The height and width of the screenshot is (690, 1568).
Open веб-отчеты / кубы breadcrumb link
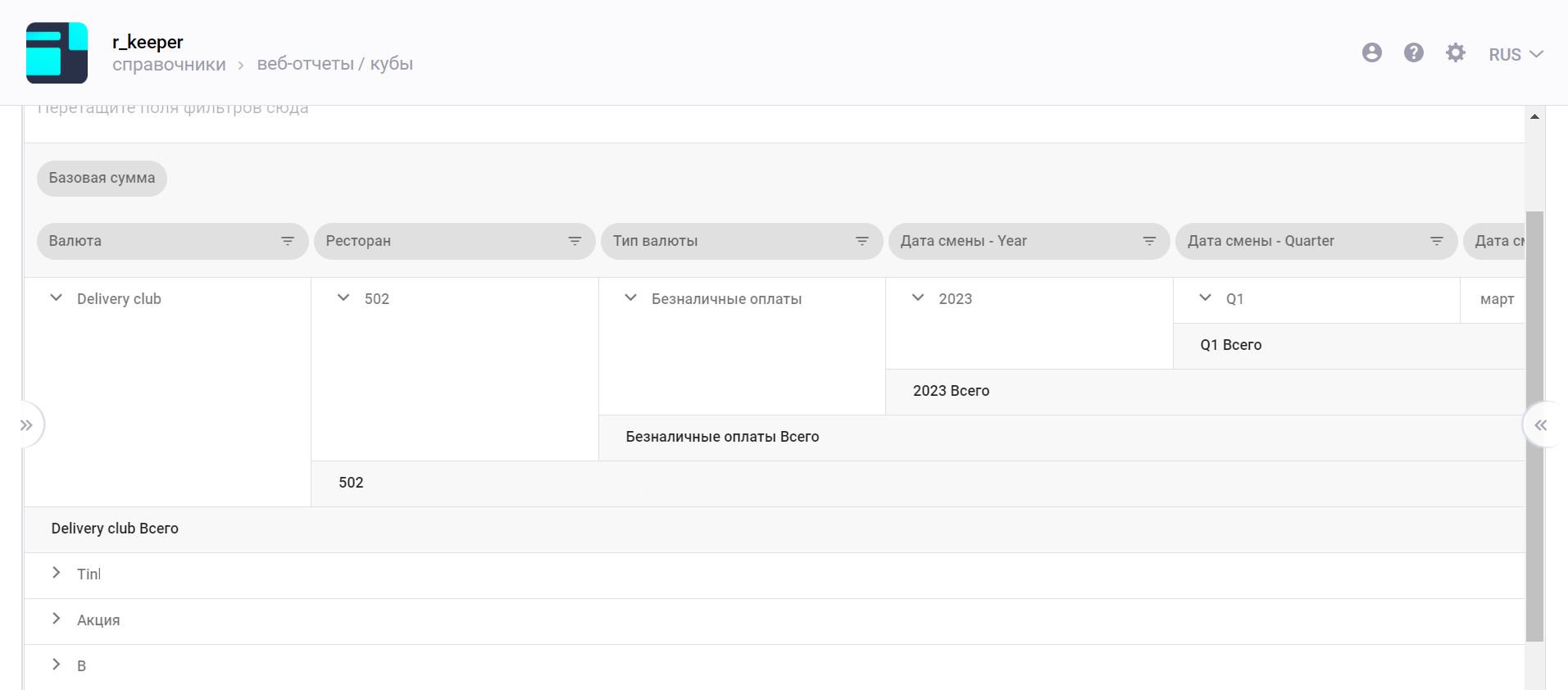(x=334, y=64)
